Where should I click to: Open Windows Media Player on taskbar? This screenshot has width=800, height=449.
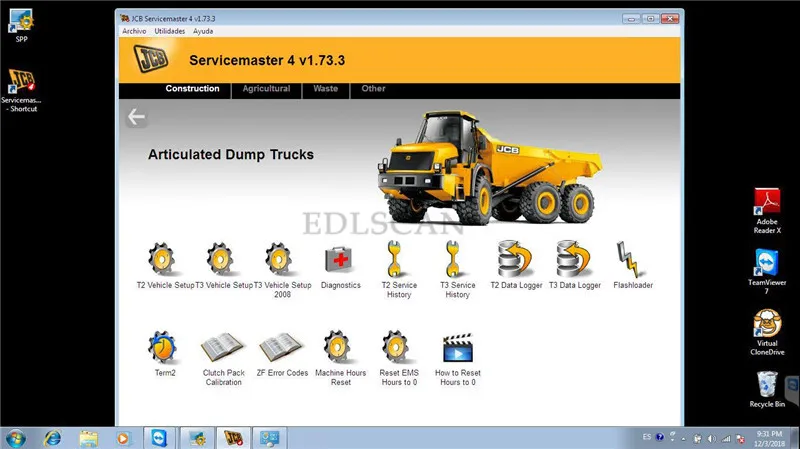click(123, 438)
